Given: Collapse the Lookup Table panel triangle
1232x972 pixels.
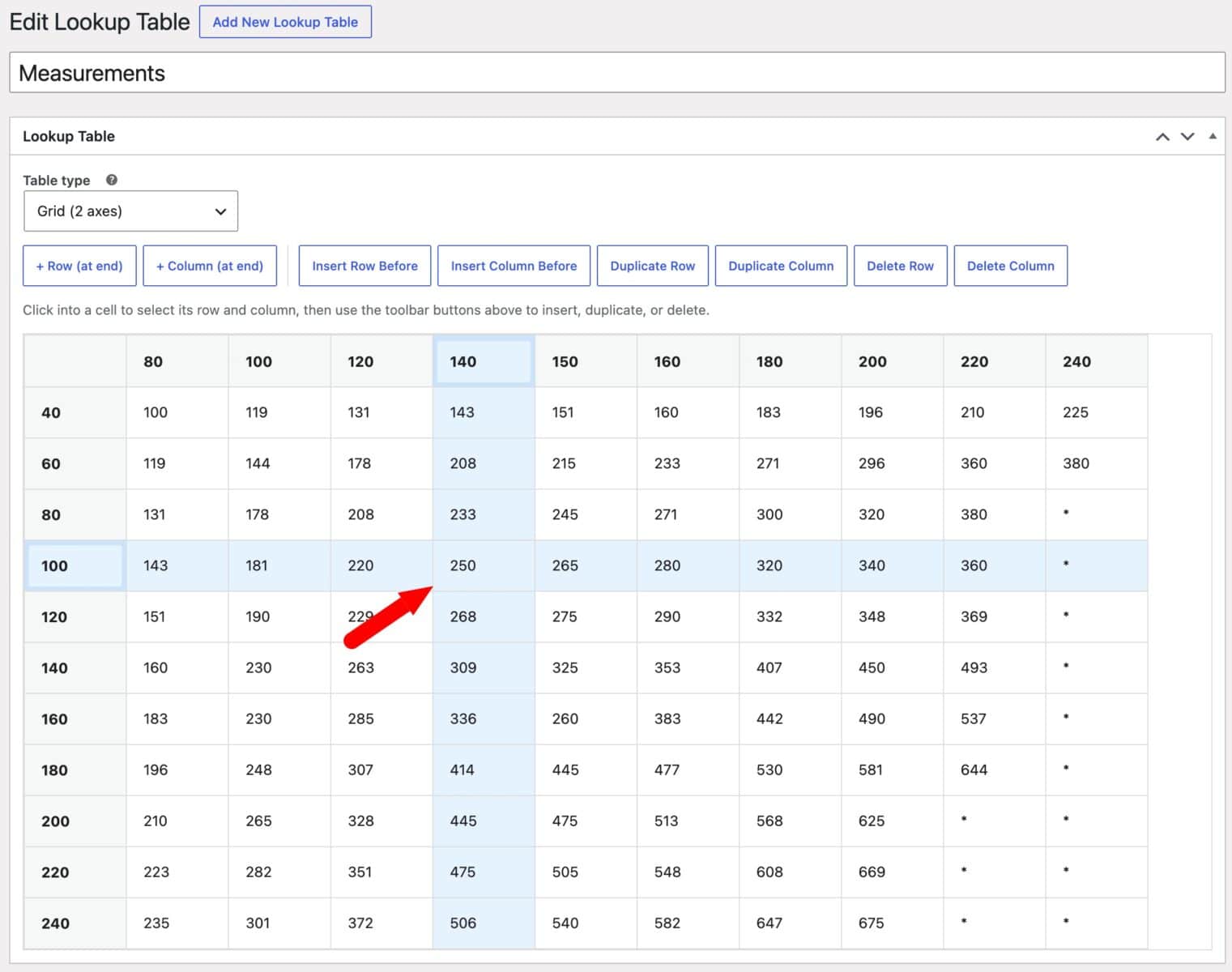Looking at the screenshot, I should tap(1213, 136).
